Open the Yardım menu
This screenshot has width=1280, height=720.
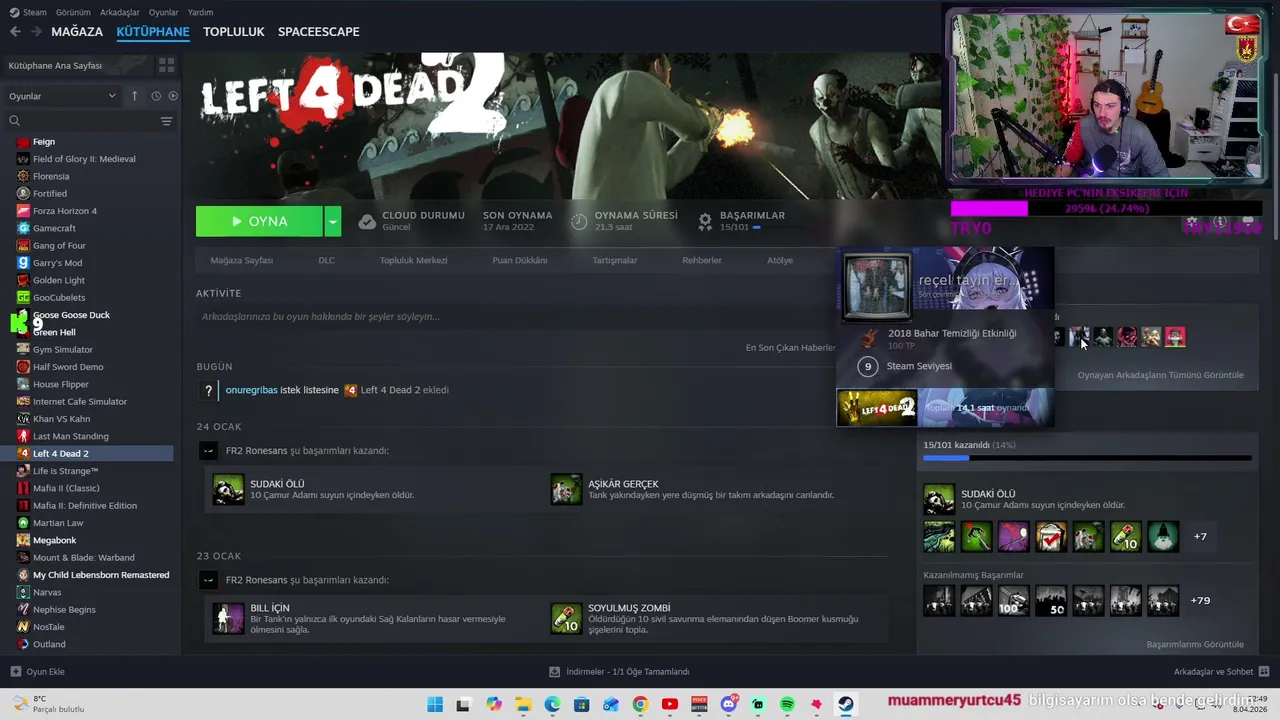(x=200, y=12)
